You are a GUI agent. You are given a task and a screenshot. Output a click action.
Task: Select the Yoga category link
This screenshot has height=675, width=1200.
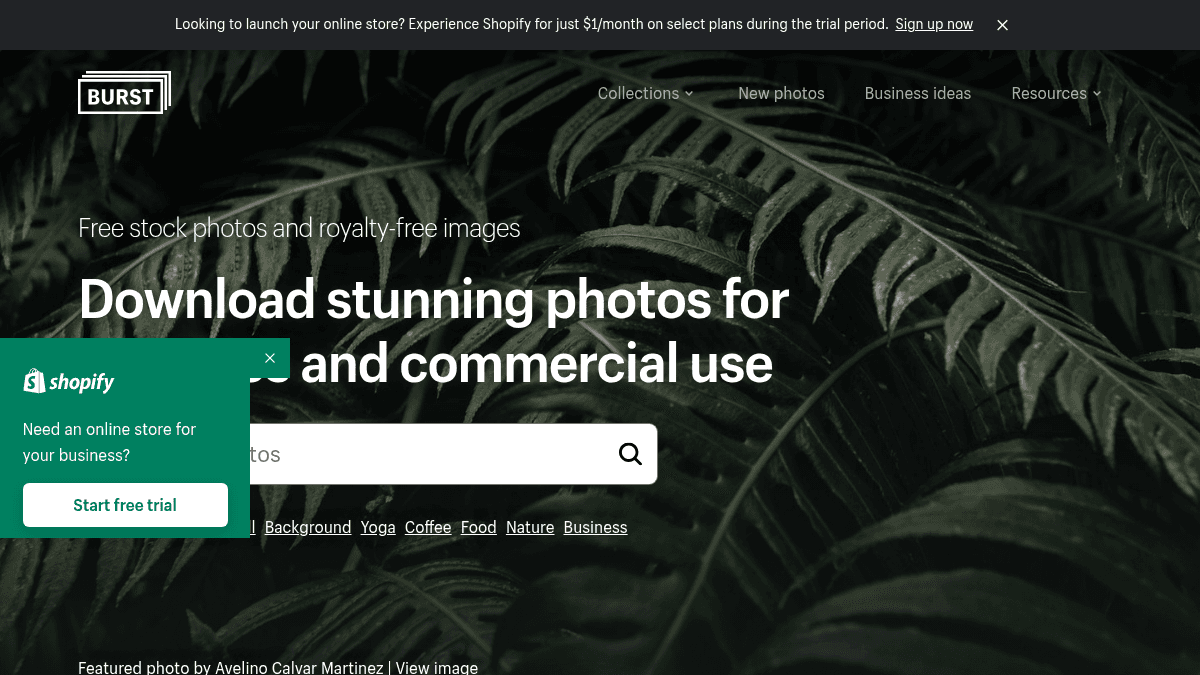pyautogui.click(x=378, y=527)
